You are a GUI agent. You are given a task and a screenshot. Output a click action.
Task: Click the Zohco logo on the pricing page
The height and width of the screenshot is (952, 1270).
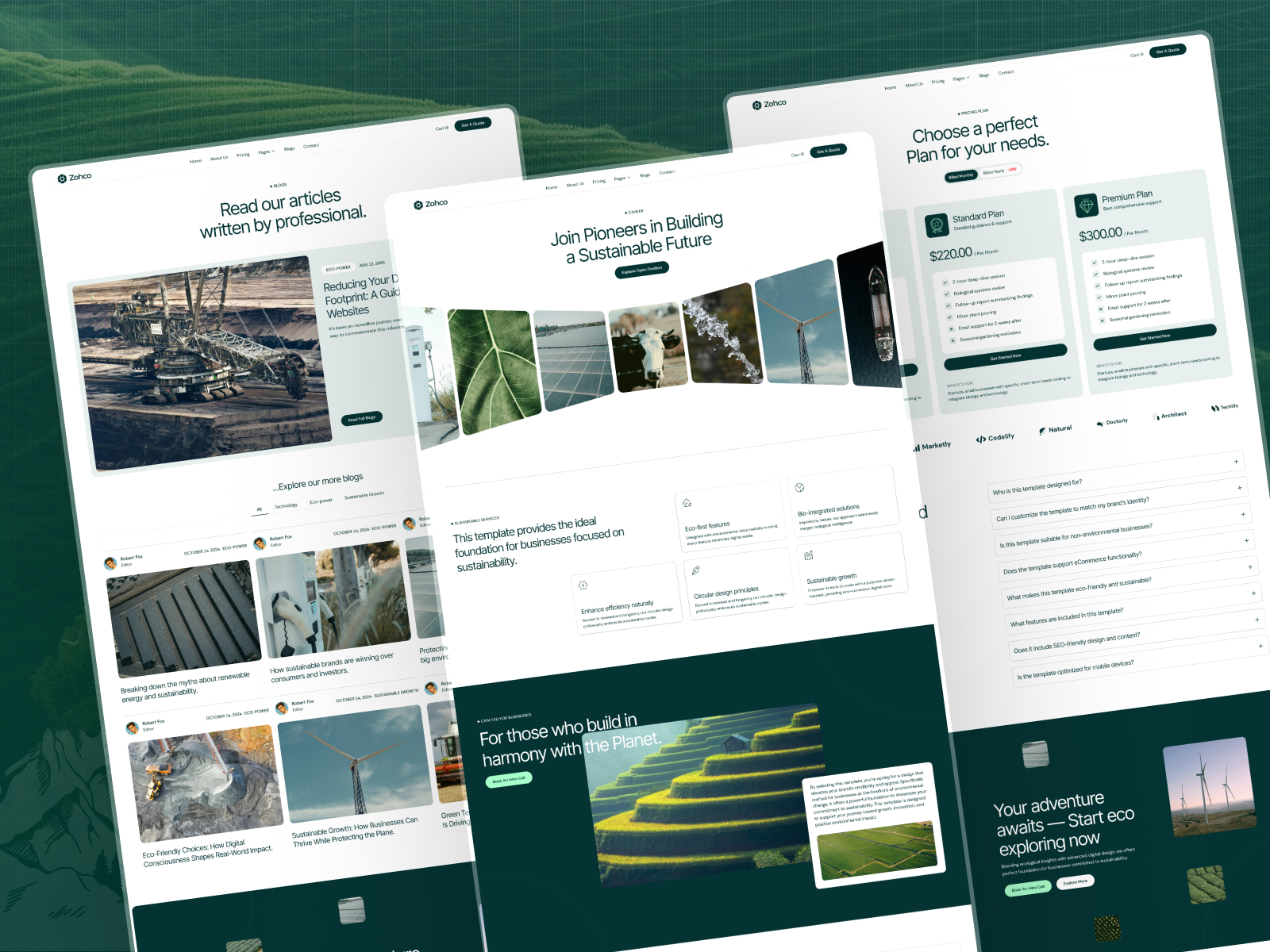pos(769,104)
